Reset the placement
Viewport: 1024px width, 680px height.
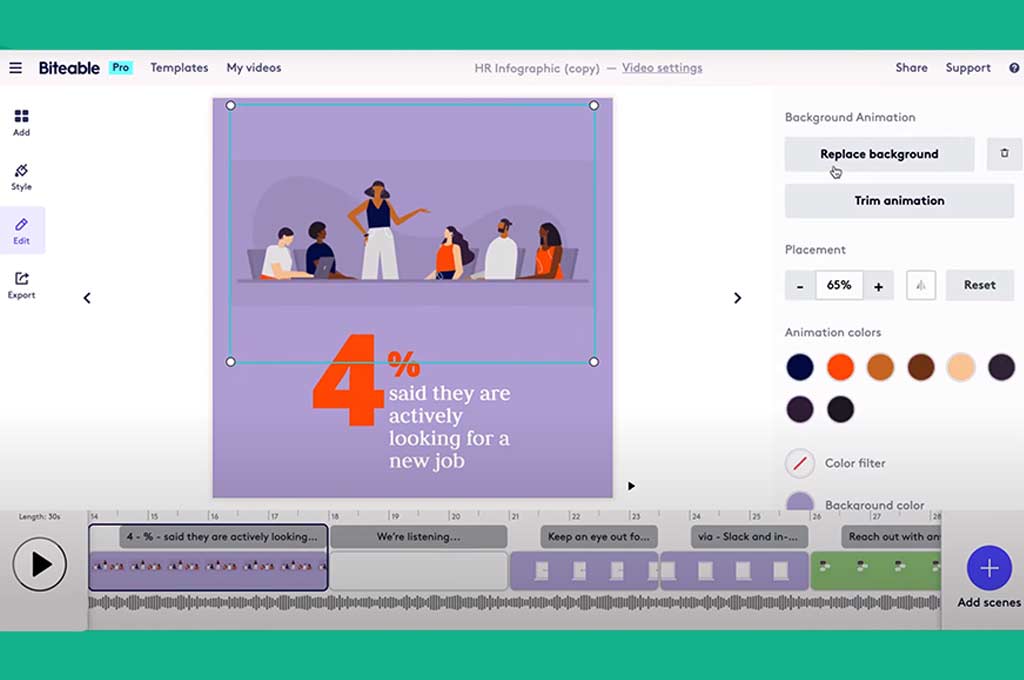click(x=980, y=285)
